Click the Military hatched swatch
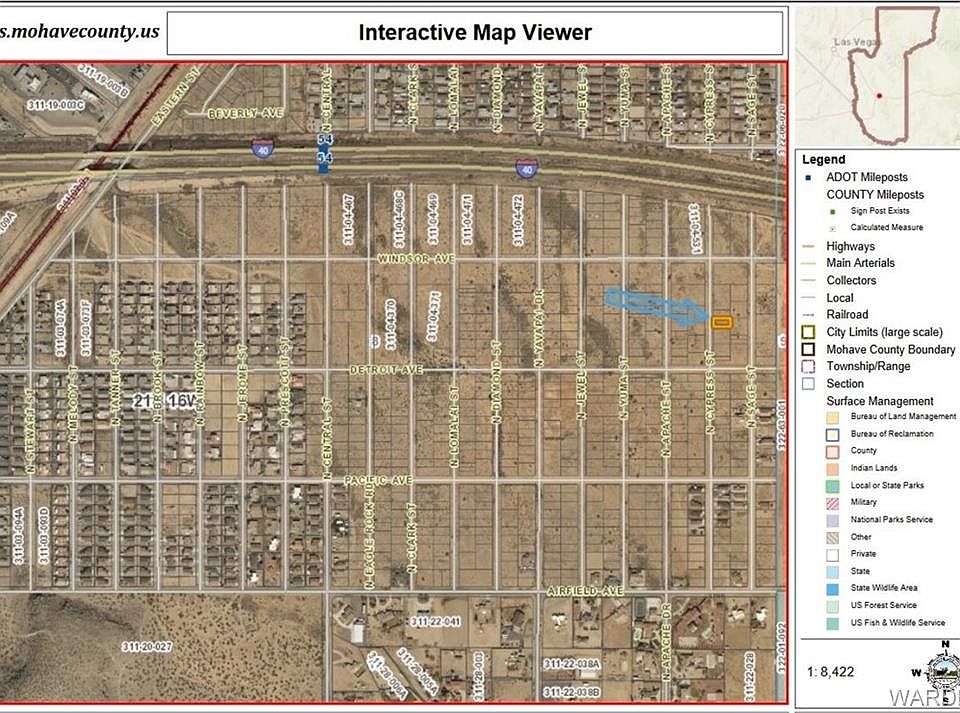 [x=832, y=503]
